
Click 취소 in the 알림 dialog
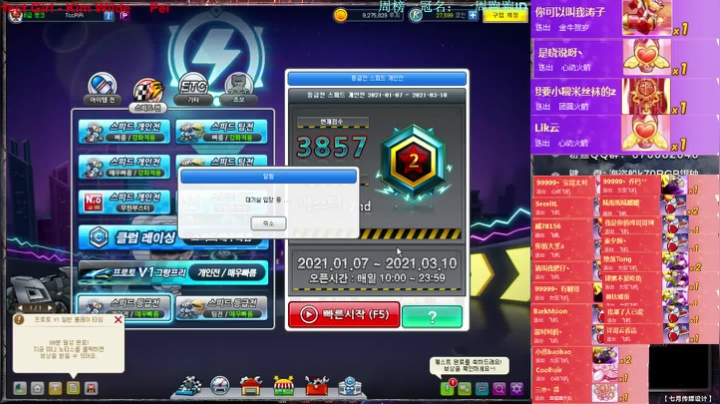tap(268, 224)
